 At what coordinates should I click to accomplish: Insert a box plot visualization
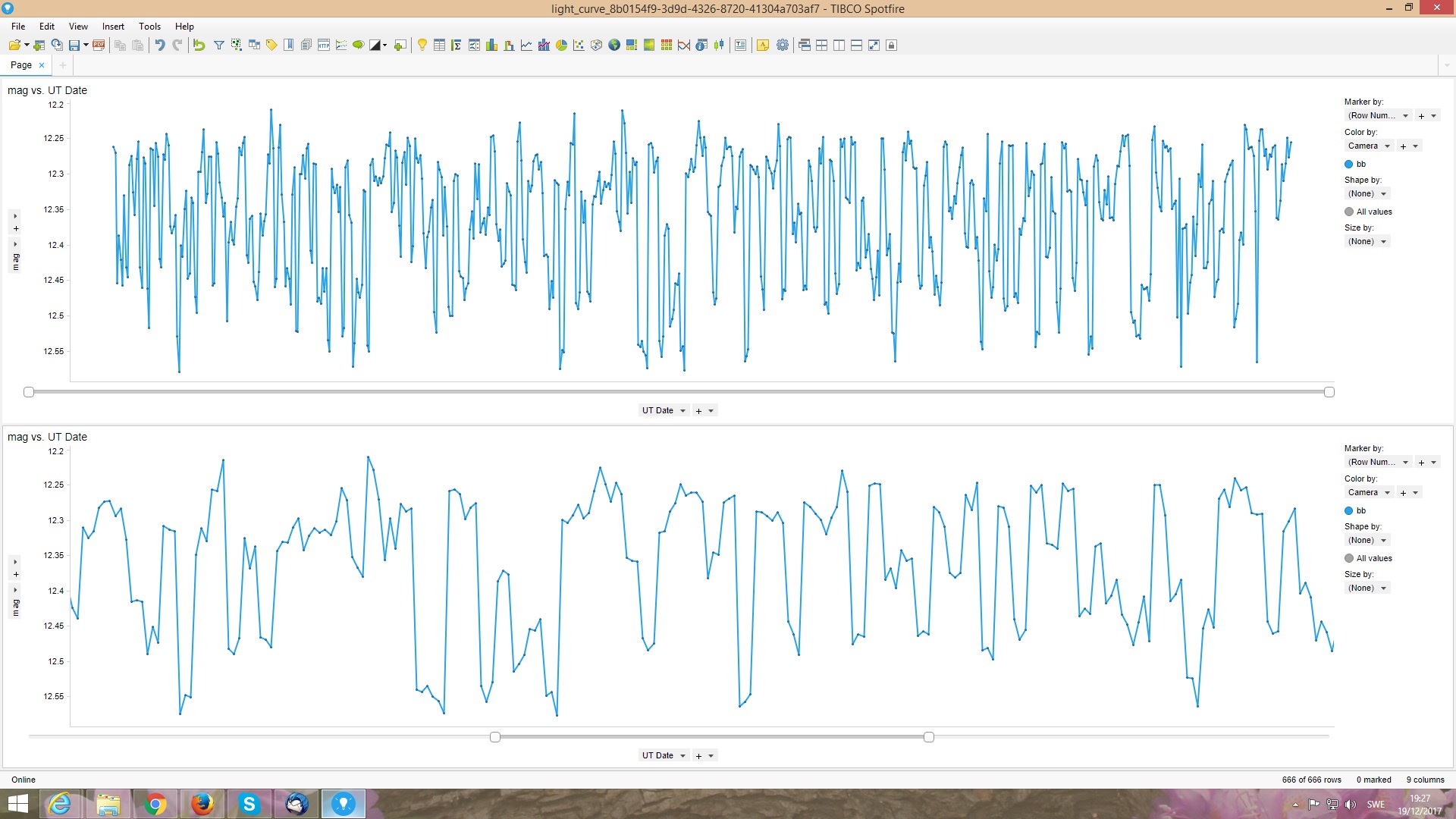(719, 45)
